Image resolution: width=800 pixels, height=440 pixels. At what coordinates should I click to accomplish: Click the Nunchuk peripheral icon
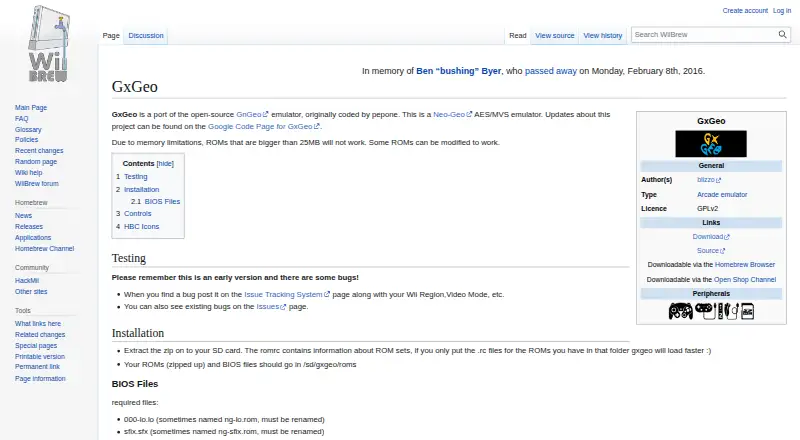[x=731, y=311]
